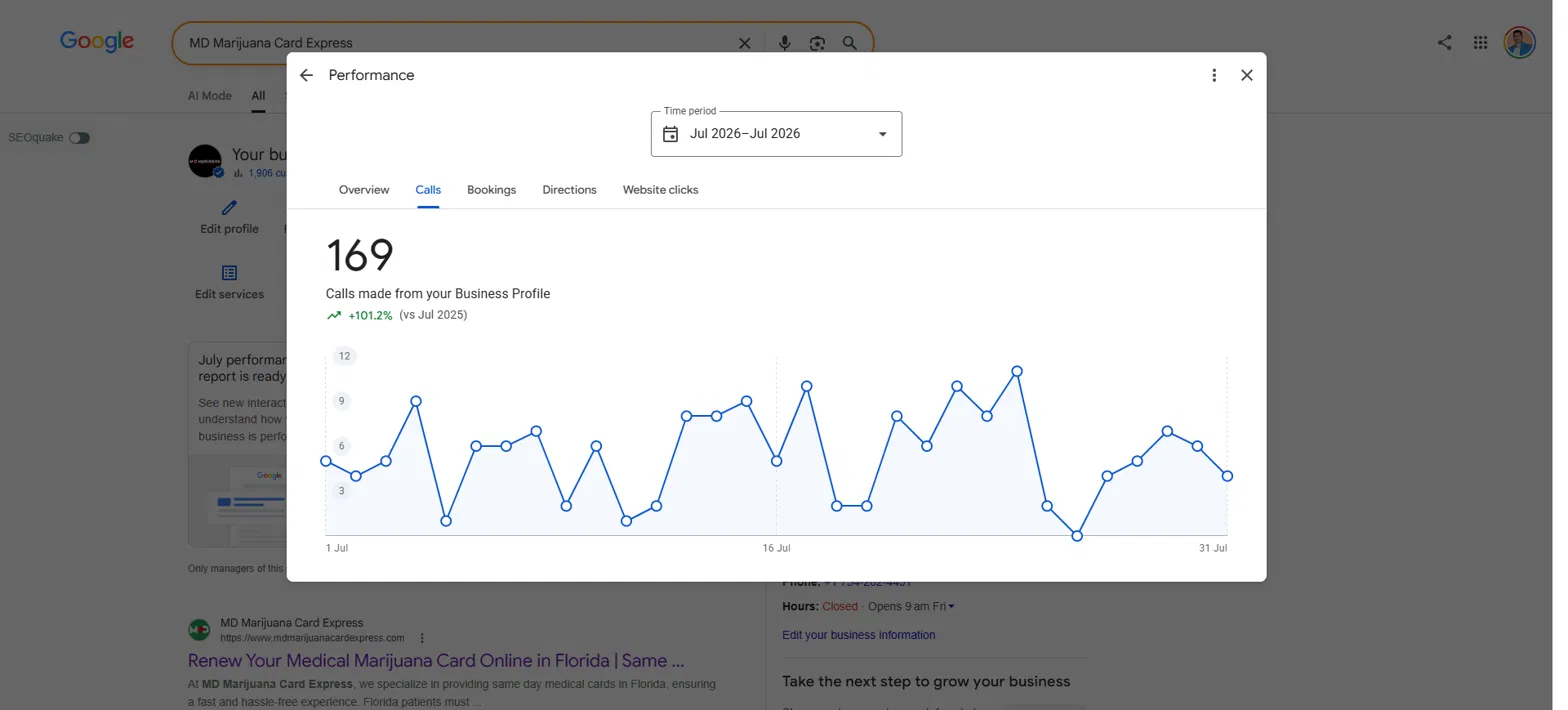Click the +101.2% green trend arrow
Image resolution: width=1568 pixels, height=710 pixels.
(334, 315)
